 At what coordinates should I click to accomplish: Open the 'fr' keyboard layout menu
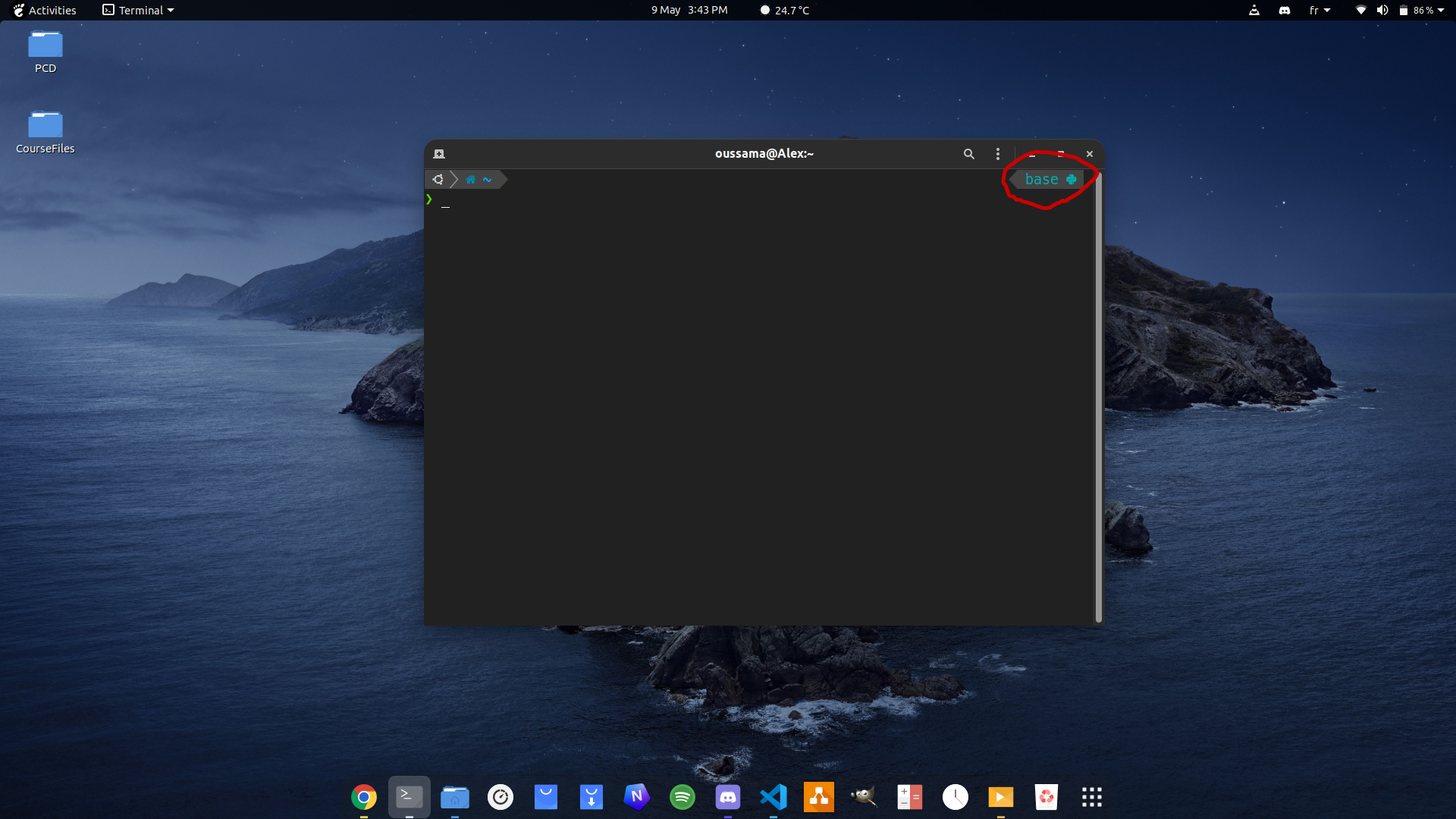tap(1319, 10)
